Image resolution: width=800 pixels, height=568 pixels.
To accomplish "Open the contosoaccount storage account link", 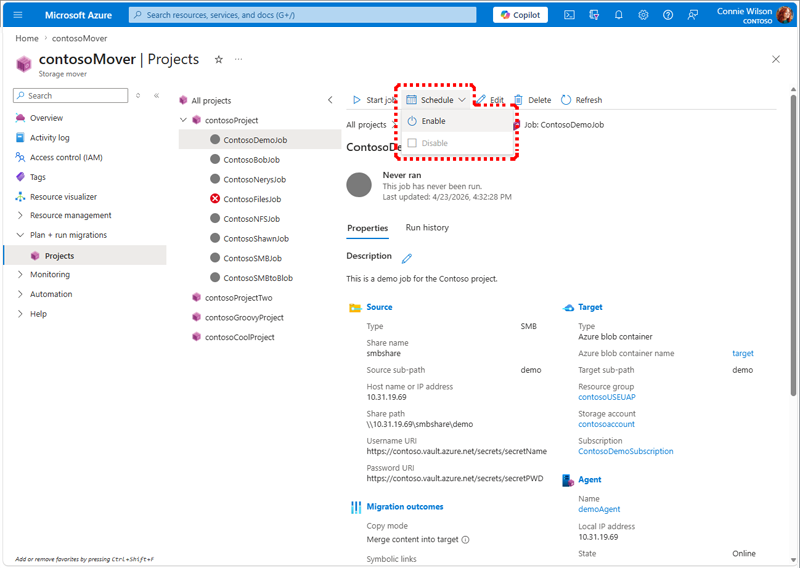I will (x=606, y=424).
